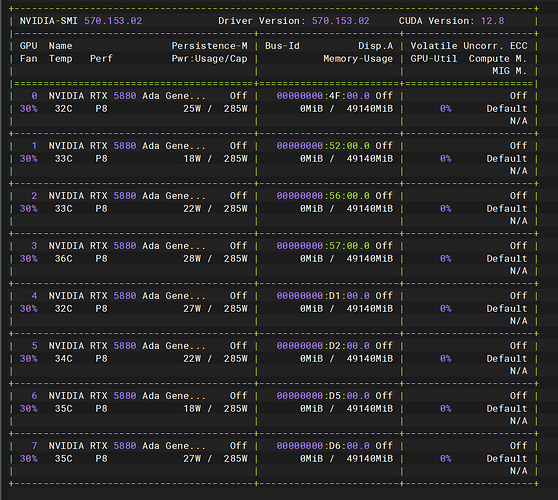Screen dimensions: 558x500
Task: Click bus ID 00000000:4F:00.0 of GPU 0
Action: (x=323, y=96)
